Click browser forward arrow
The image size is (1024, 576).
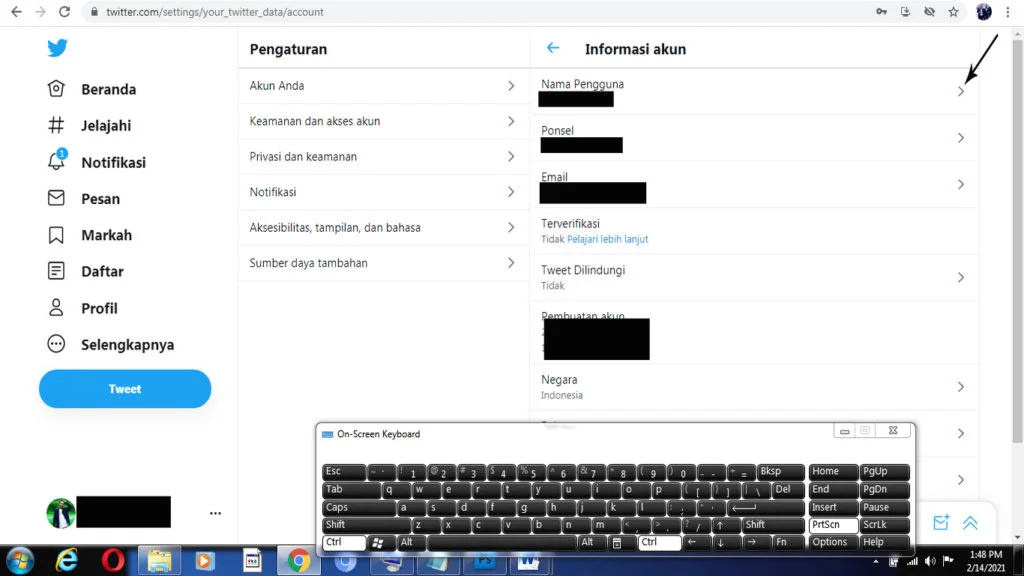(40, 12)
